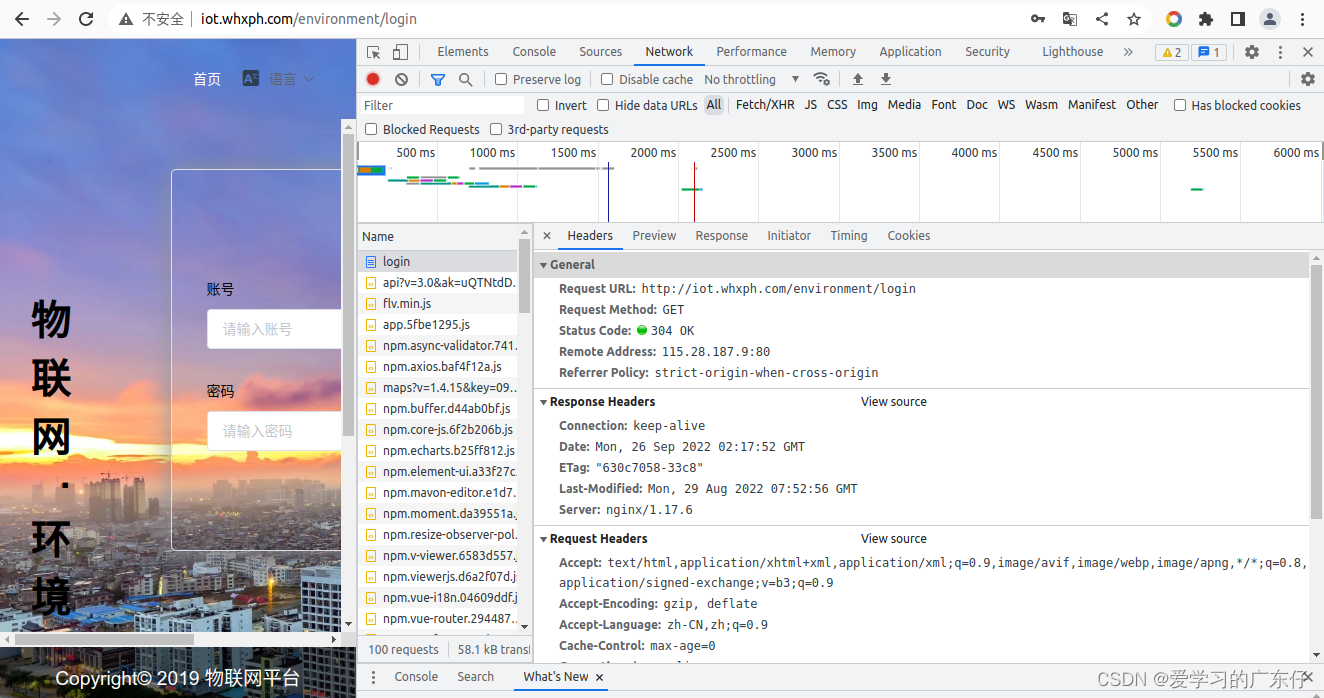Go back with the browser back arrow
Image resolution: width=1324 pixels, height=698 pixels.
(x=21, y=19)
